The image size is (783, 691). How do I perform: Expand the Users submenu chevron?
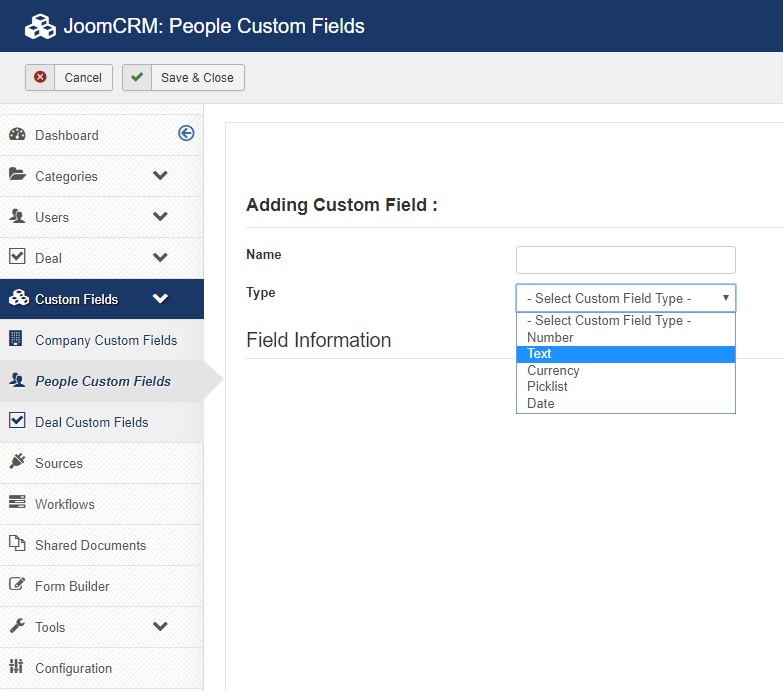tap(160, 216)
